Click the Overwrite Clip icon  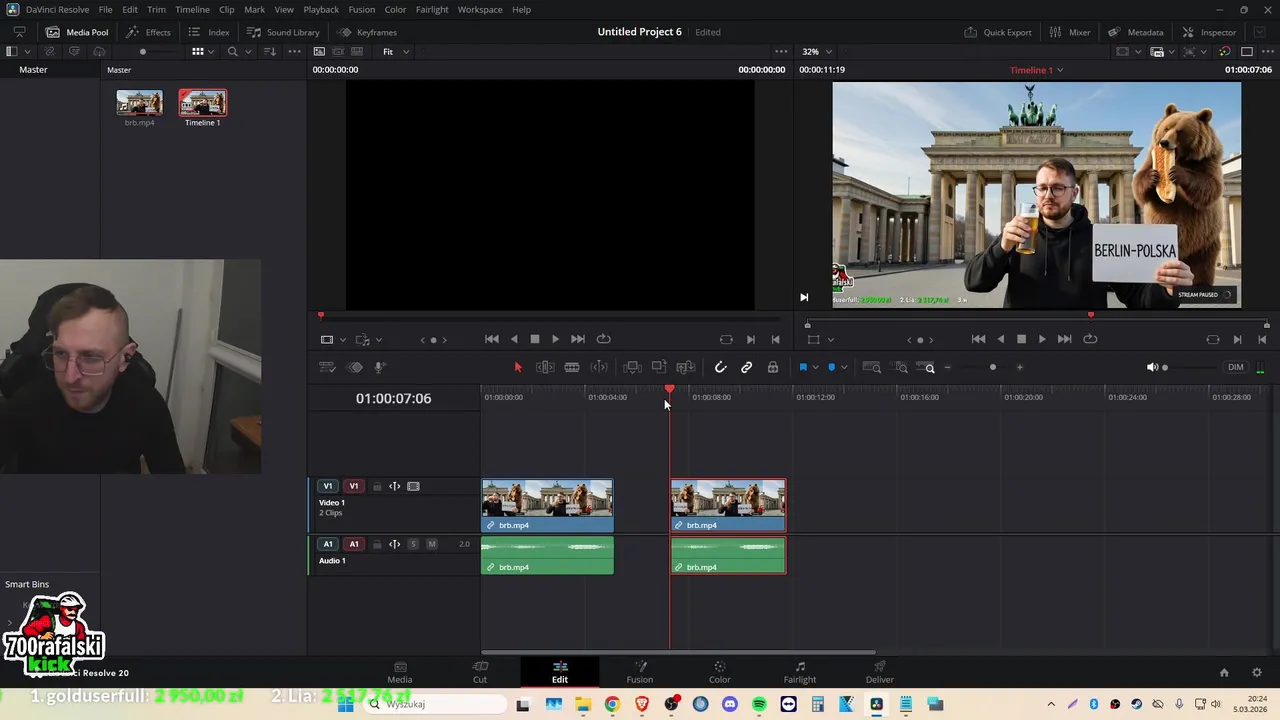(x=659, y=367)
